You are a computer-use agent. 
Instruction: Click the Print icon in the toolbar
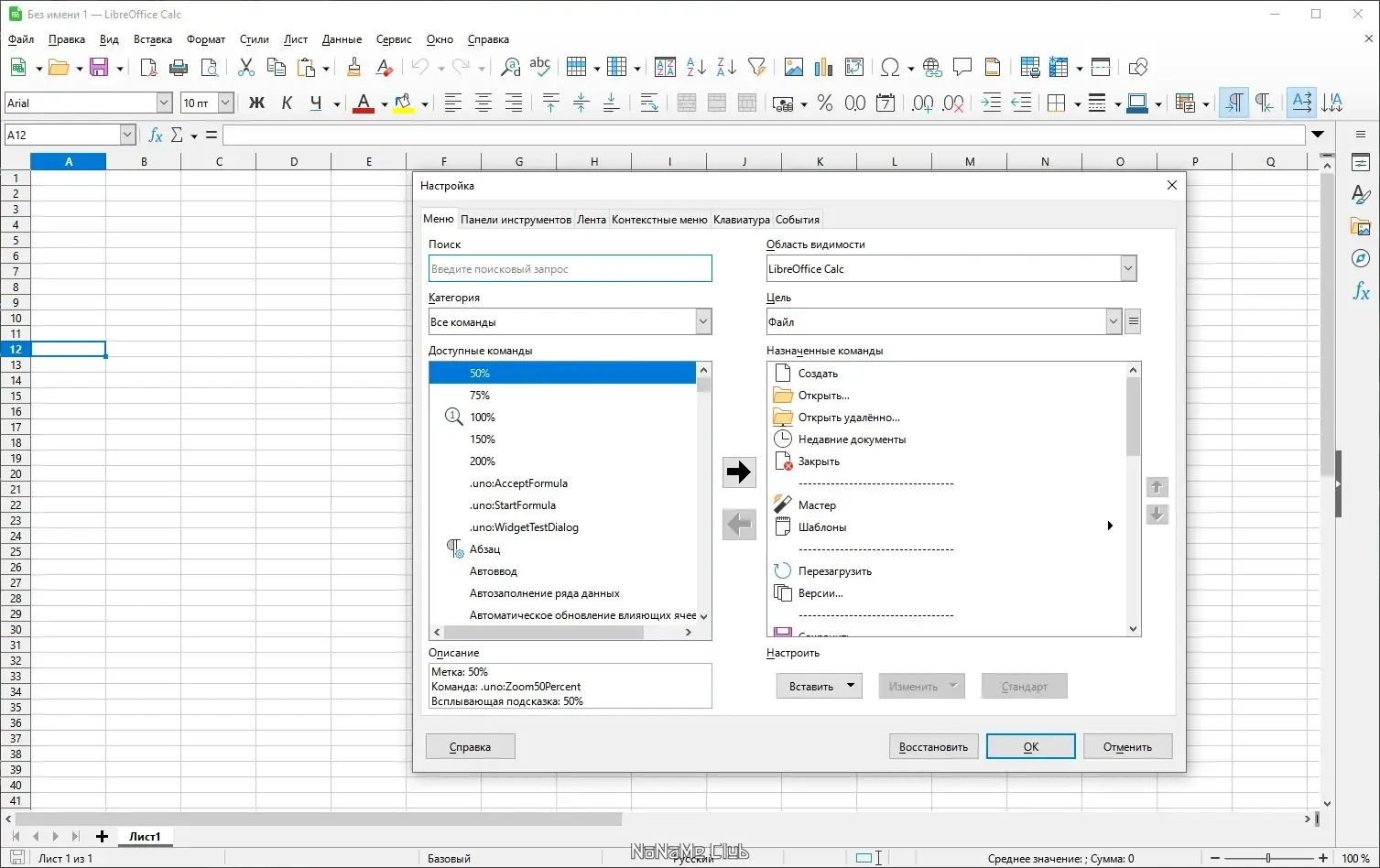tap(179, 67)
